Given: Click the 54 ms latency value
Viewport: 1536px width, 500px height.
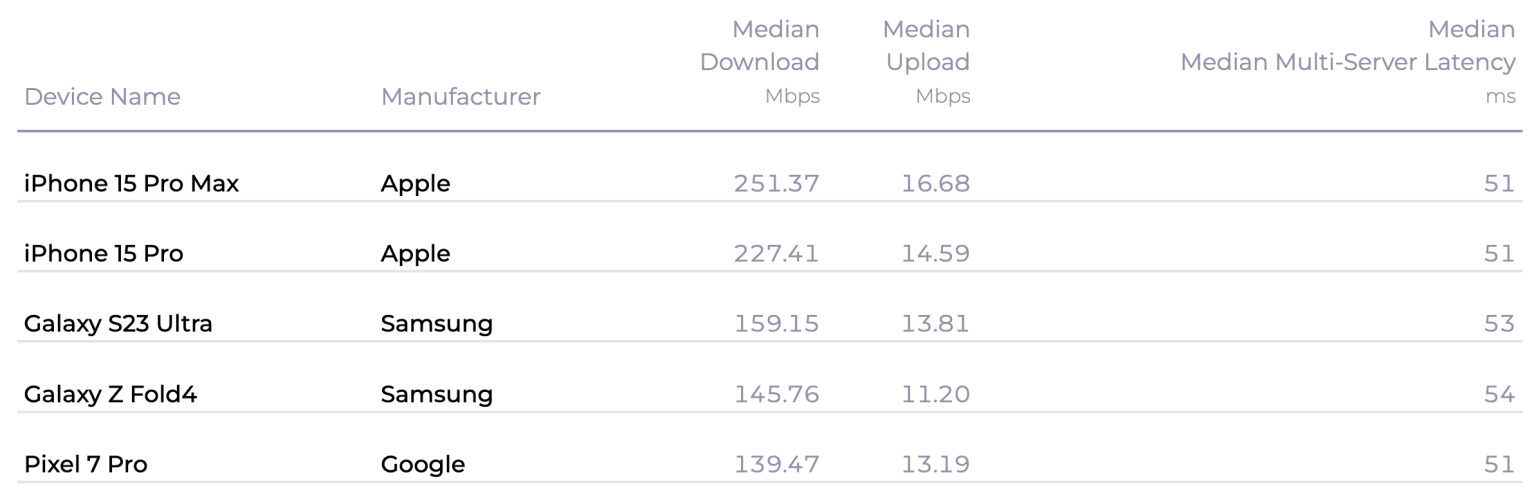Looking at the screenshot, I should 1499,394.
